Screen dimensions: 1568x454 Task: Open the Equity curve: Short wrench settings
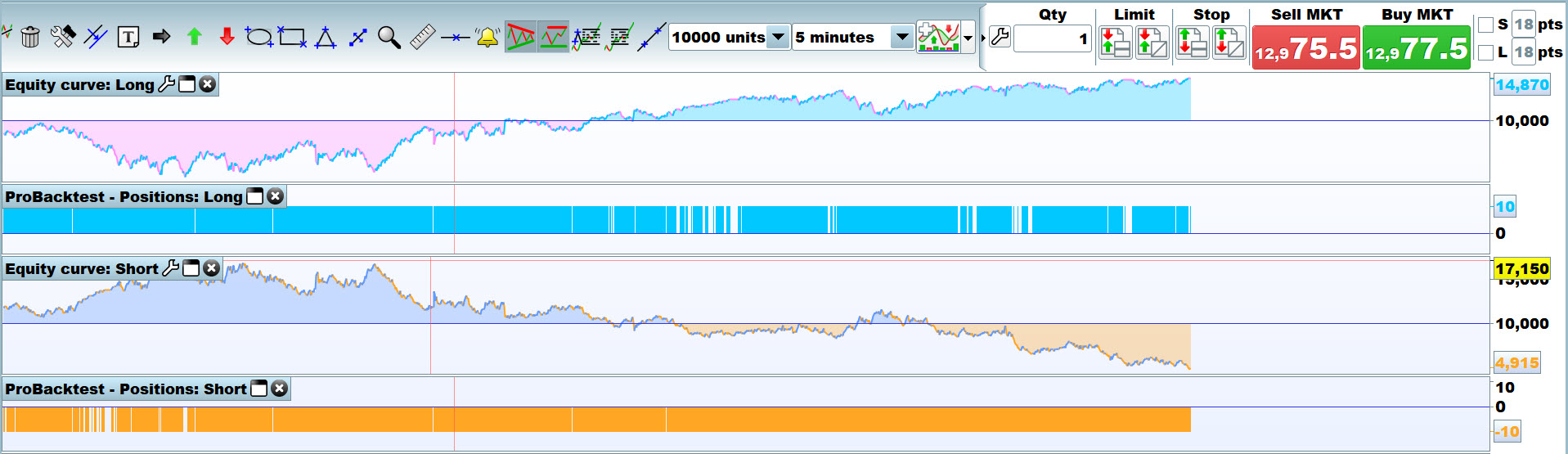click(x=170, y=268)
